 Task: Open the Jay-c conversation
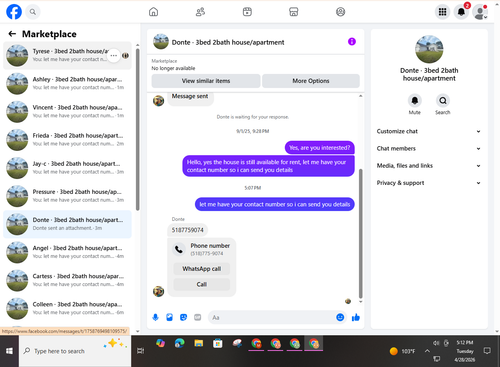pos(67,168)
